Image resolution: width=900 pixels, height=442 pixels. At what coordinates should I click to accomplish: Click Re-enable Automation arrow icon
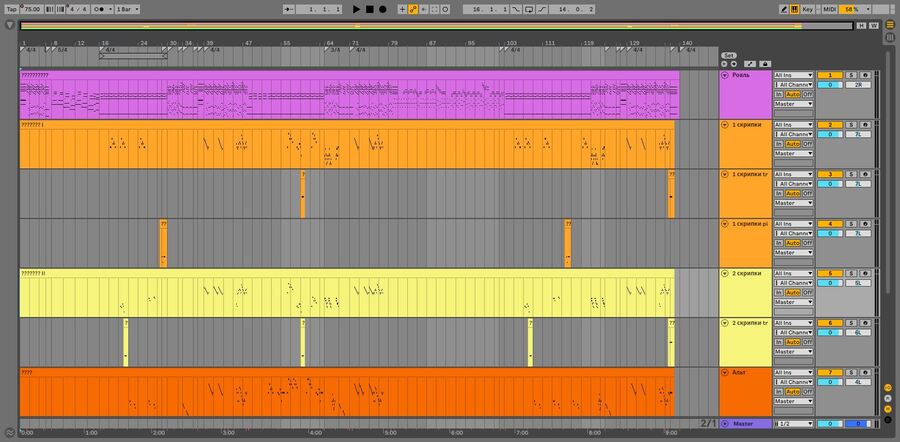click(x=424, y=9)
